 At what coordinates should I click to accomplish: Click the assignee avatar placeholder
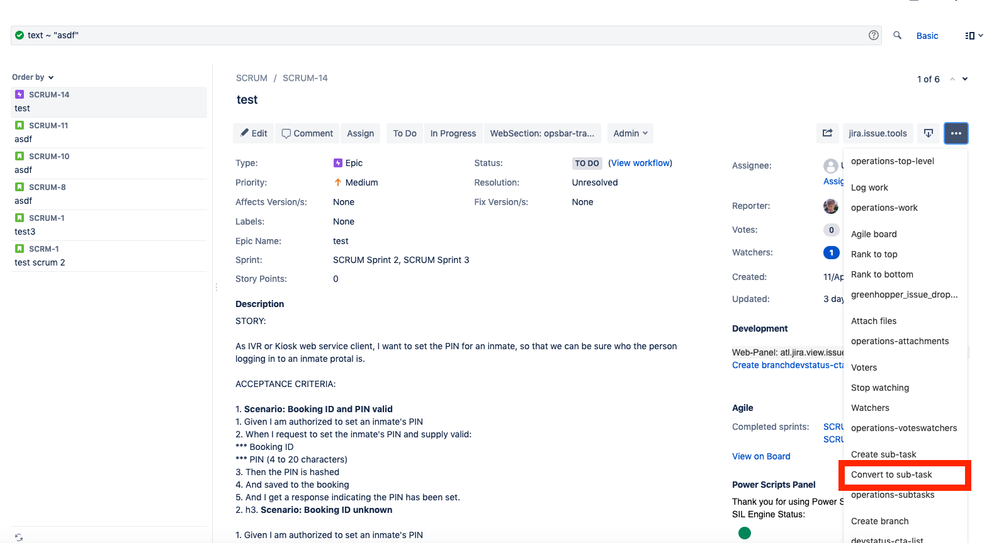[x=830, y=166]
